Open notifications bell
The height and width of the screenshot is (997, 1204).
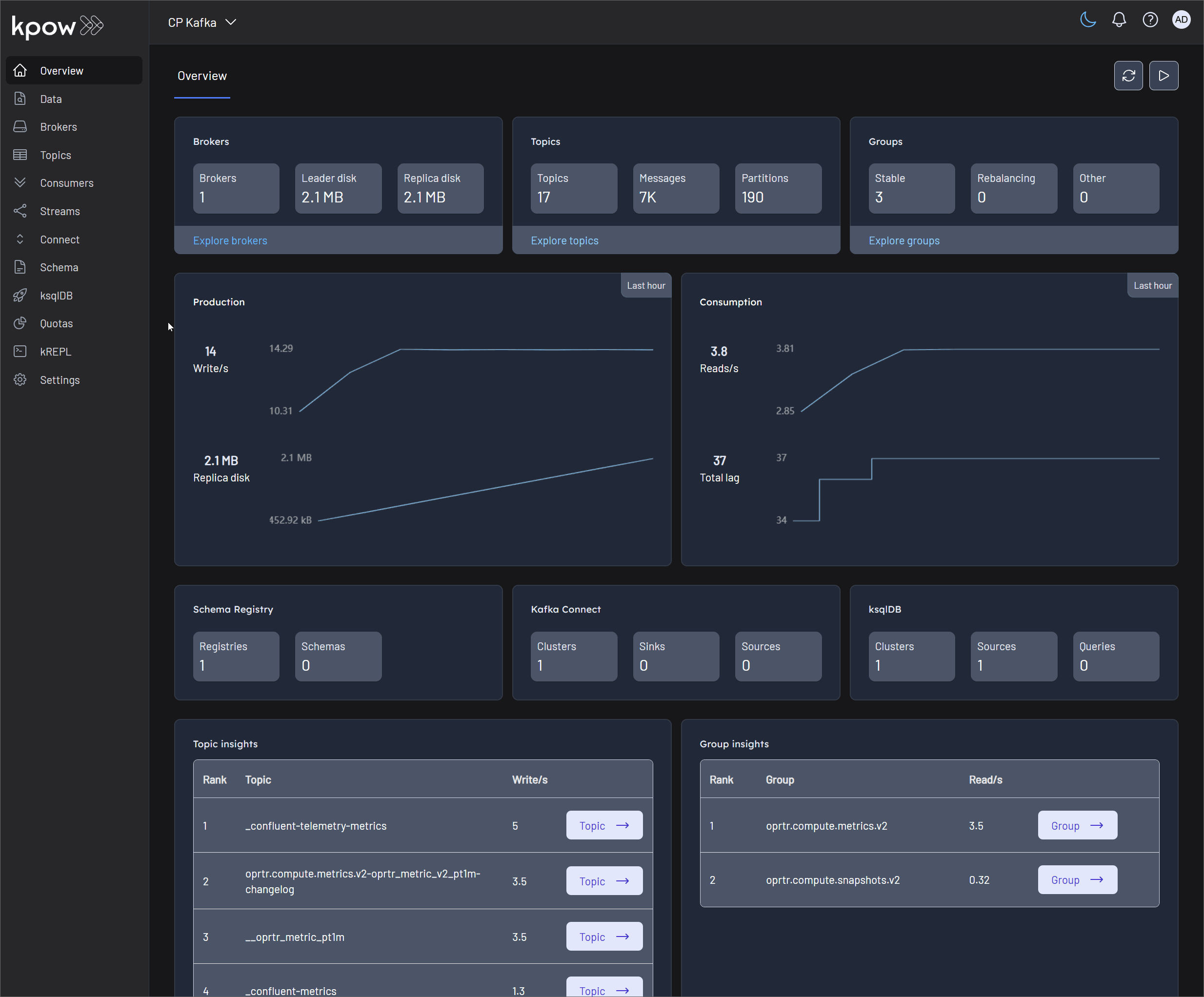[1119, 20]
